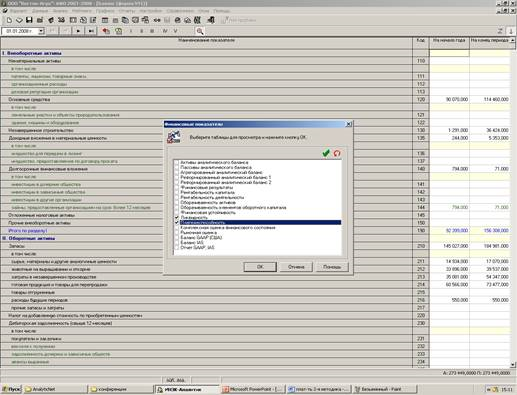This screenshot has width=517, height=395.
Task: Check 'Комплексная оценка финансового состояния' checkbox
Action: (177, 228)
